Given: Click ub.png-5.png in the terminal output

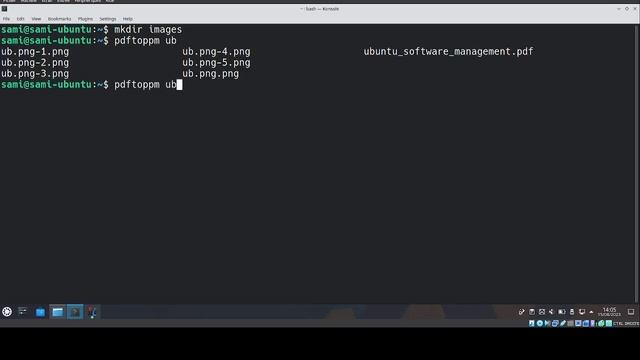Looking at the screenshot, I should point(216,63).
